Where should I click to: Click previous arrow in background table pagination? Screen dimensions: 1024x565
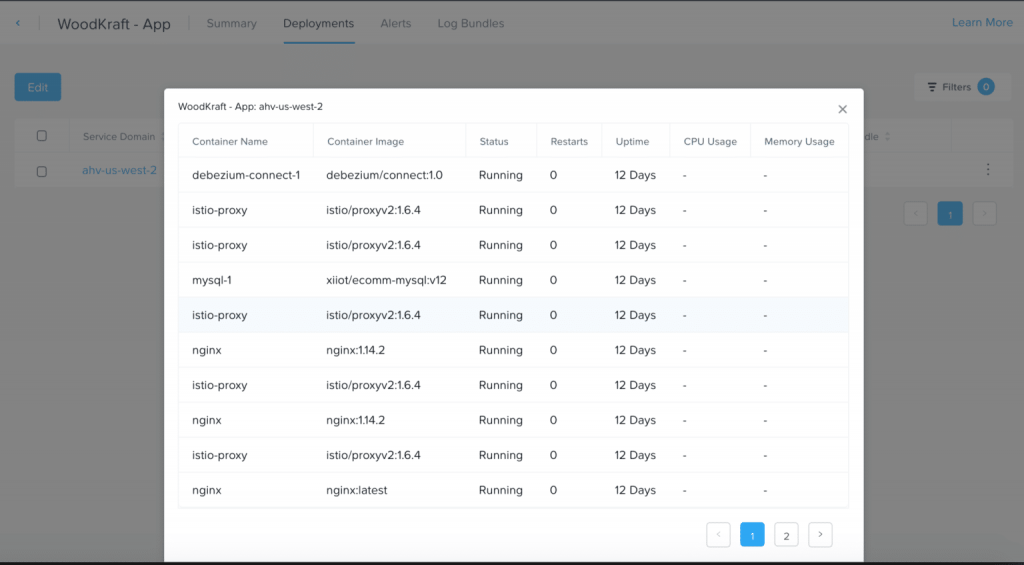tap(916, 213)
